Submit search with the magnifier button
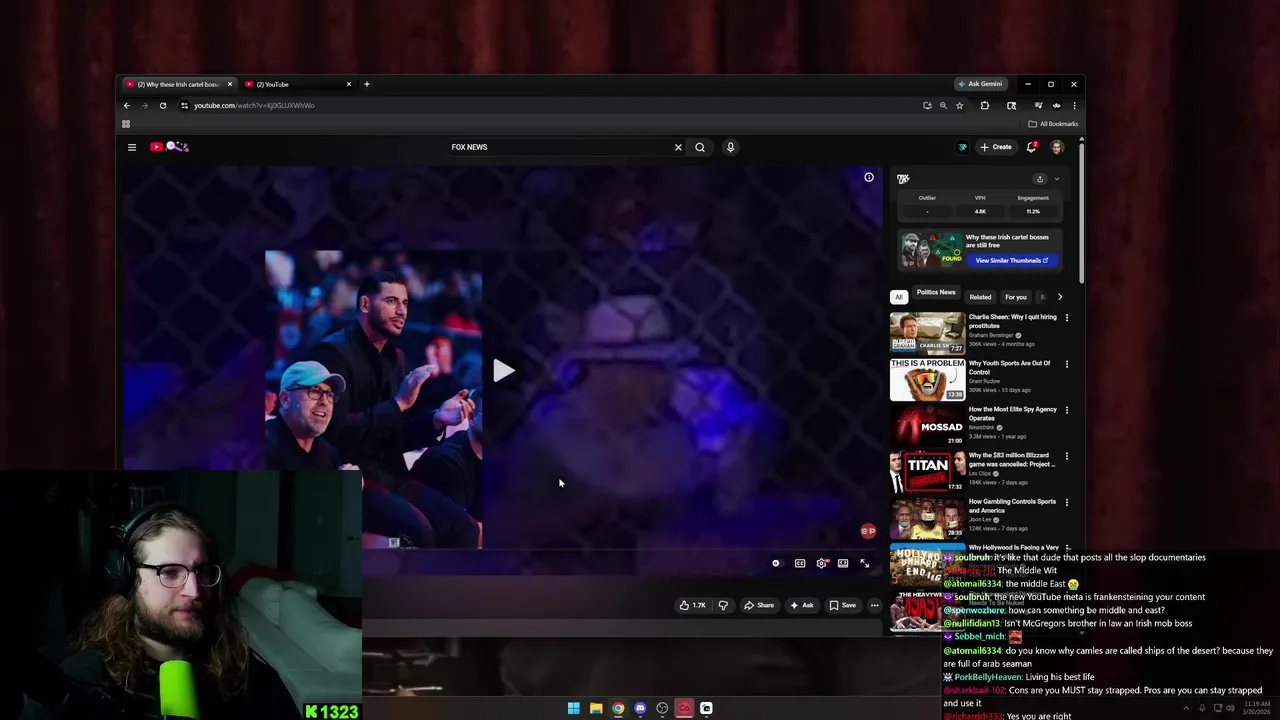This screenshot has height=720, width=1280. (x=700, y=147)
